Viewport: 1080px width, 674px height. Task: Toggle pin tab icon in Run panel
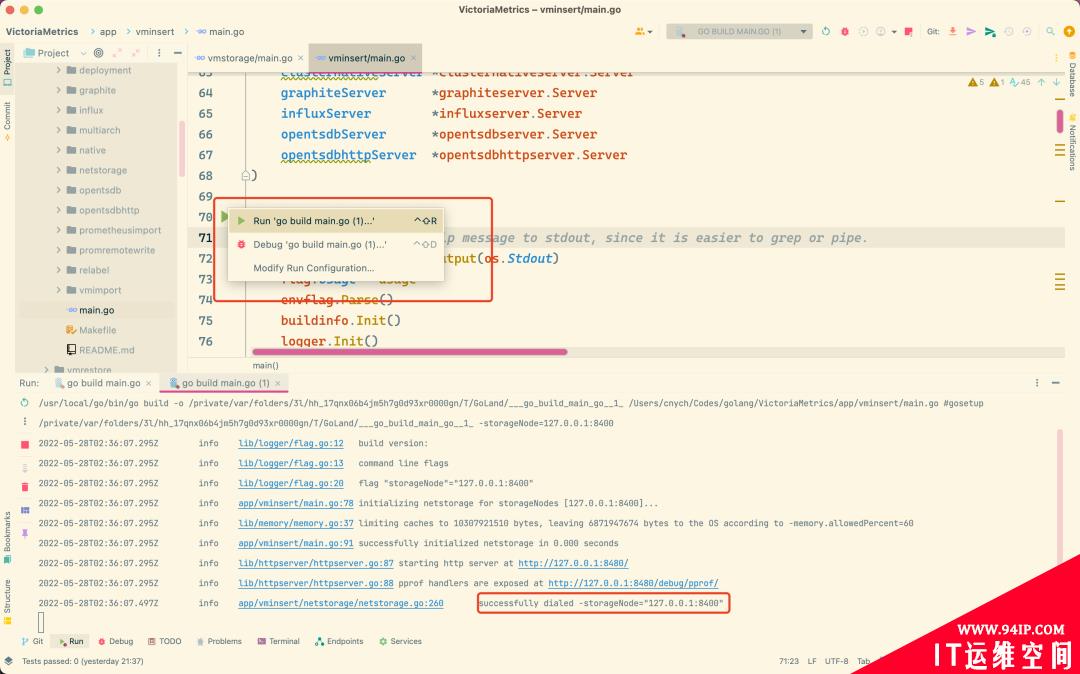[x=25, y=533]
